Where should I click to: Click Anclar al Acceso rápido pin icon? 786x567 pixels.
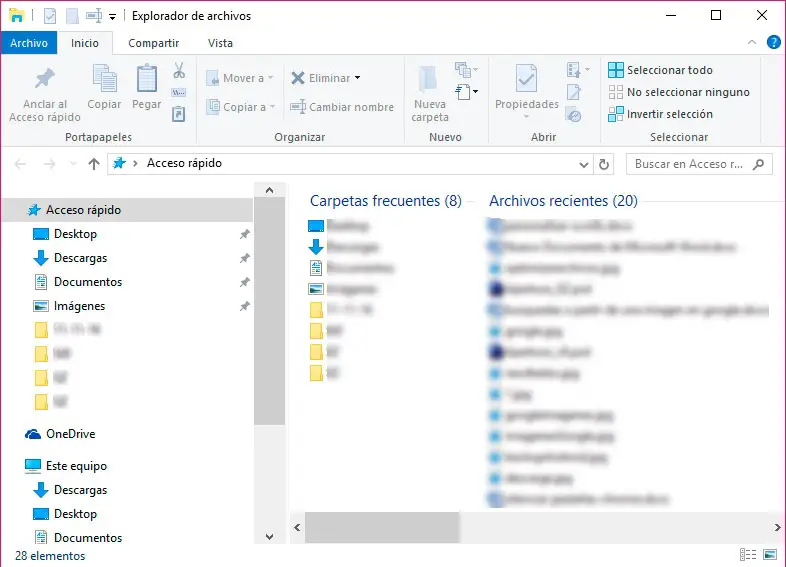click(45, 78)
